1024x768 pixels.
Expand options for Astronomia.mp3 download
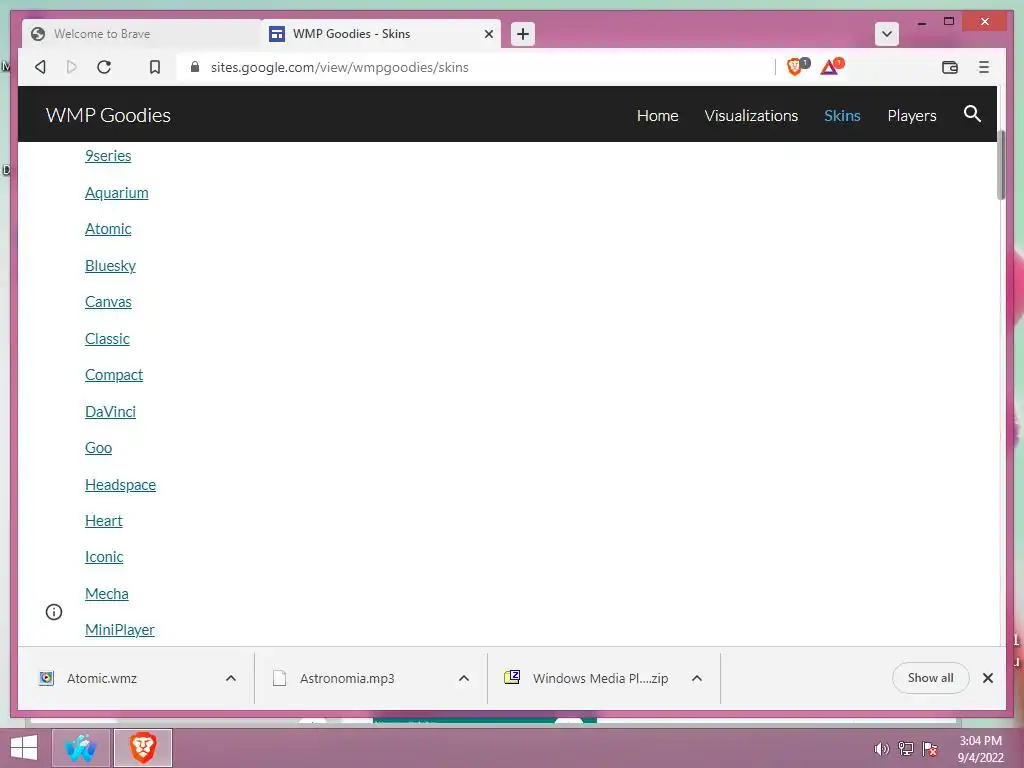click(x=464, y=679)
